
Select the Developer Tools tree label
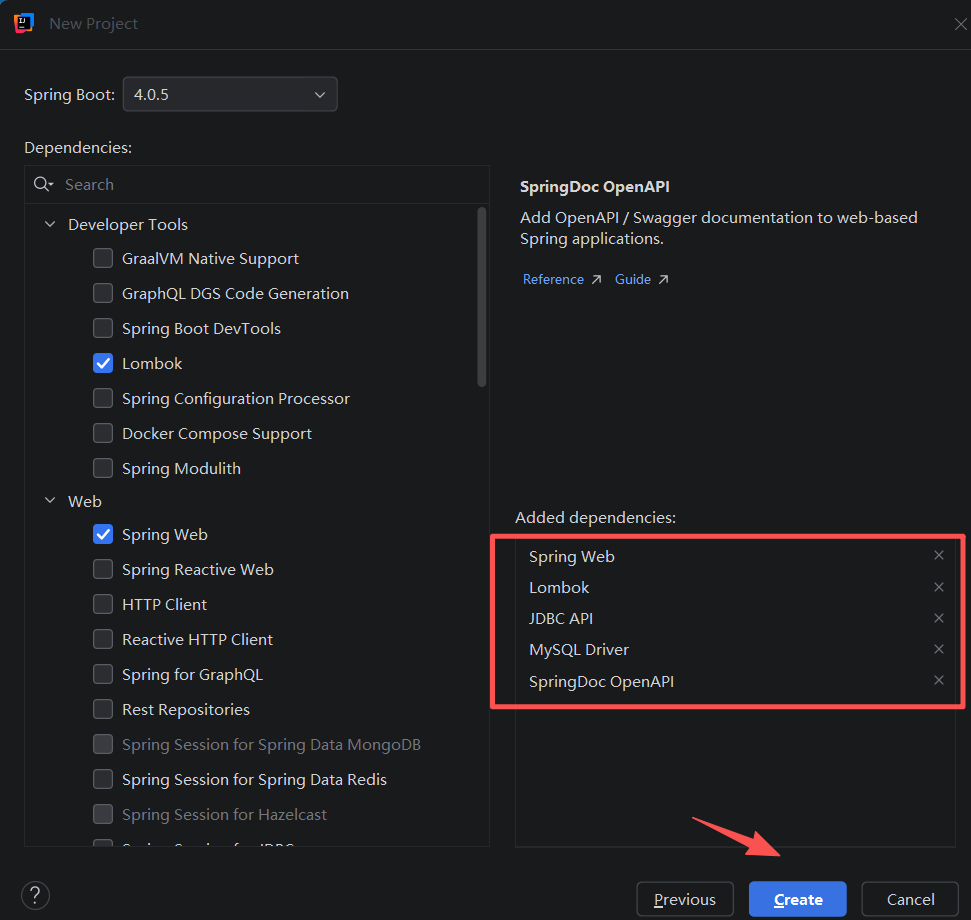128,224
